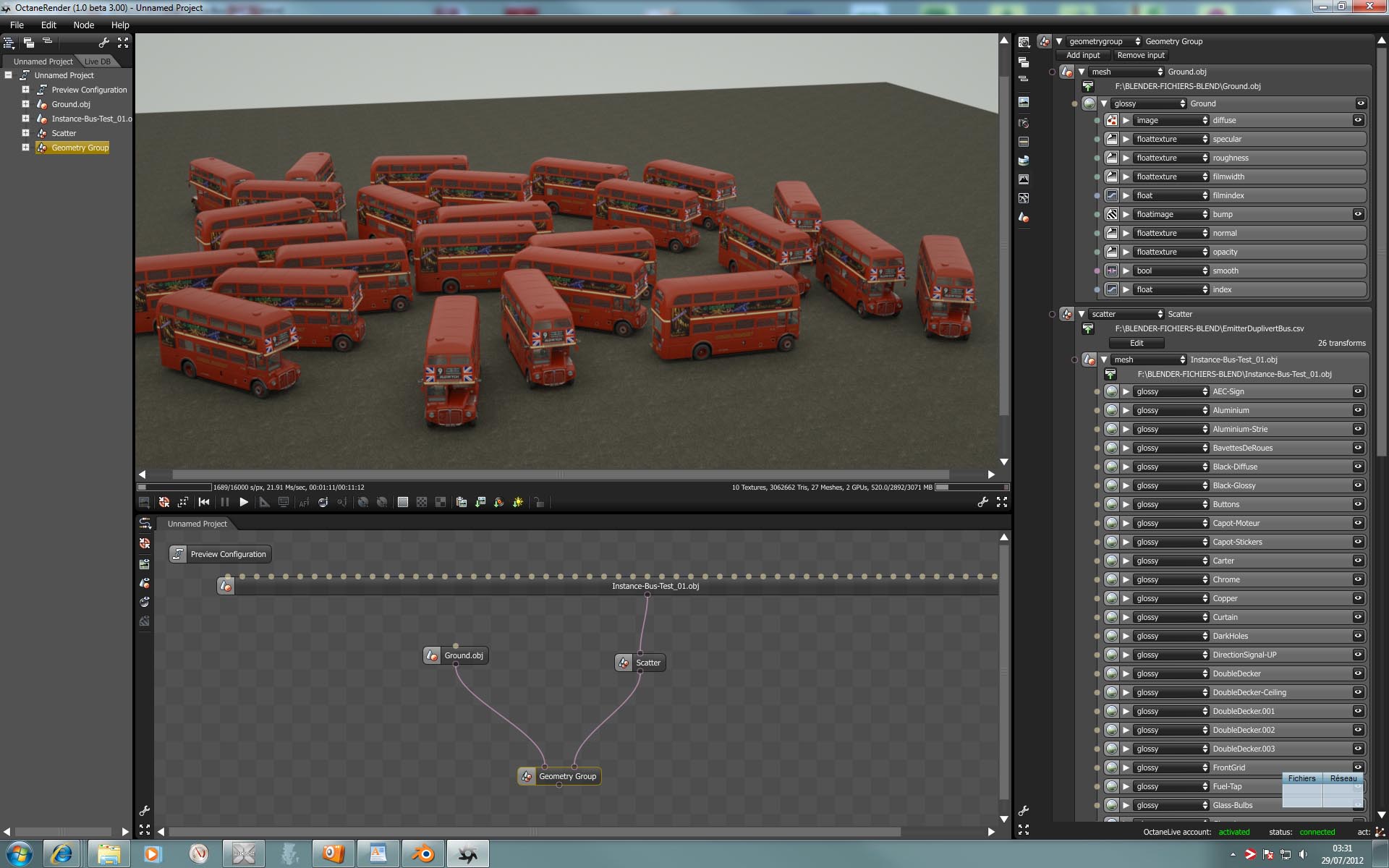Image resolution: width=1389 pixels, height=868 pixels.
Task: Click the render play button
Action: tap(244, 502)
